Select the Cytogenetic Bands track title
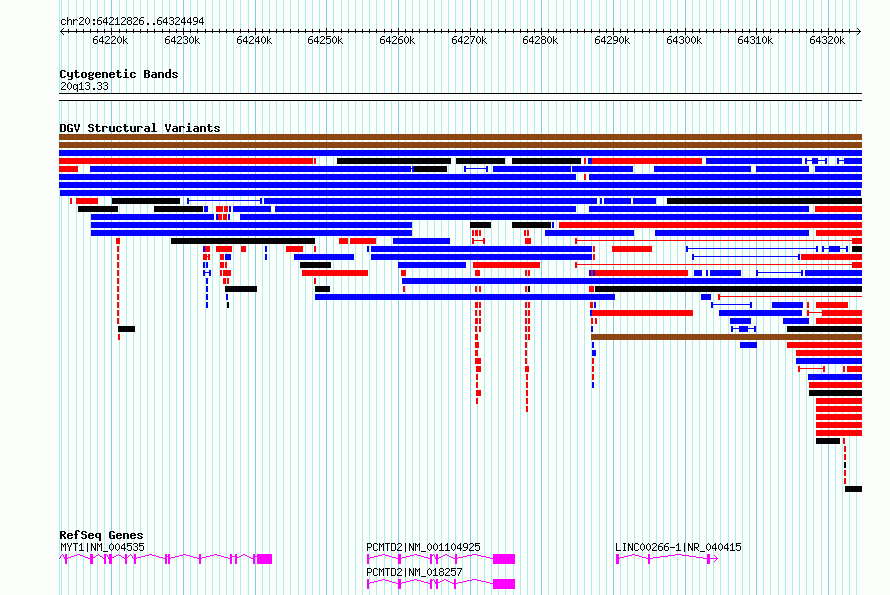 (x=119, y=74)
